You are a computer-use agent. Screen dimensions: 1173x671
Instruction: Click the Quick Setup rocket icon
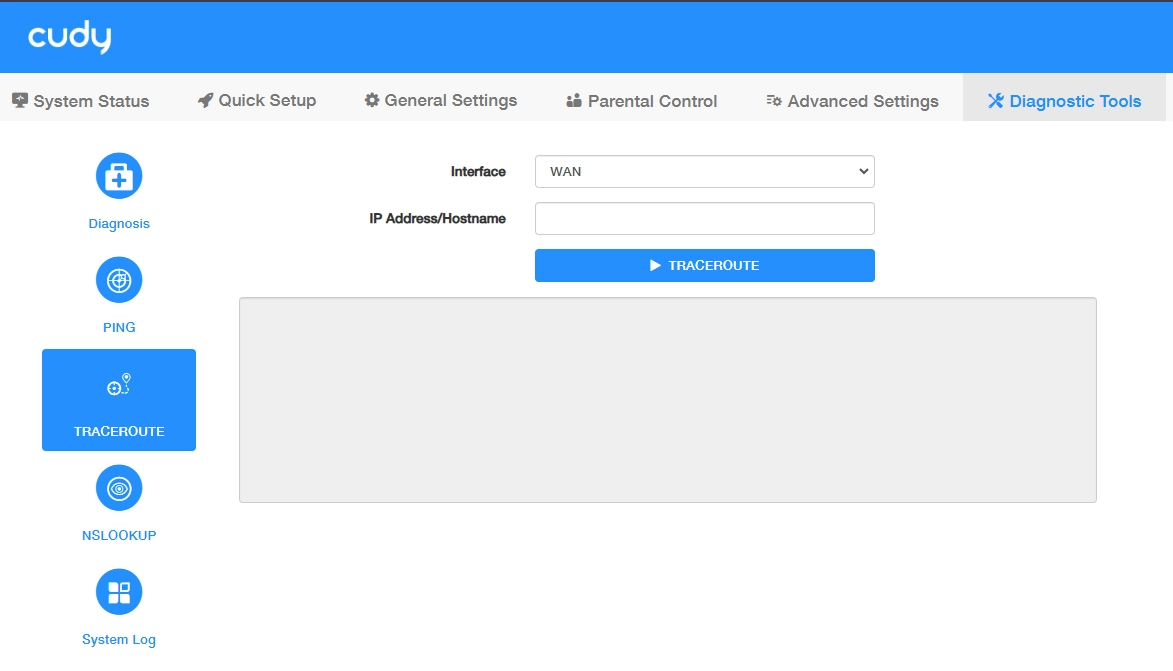(205, 100)
